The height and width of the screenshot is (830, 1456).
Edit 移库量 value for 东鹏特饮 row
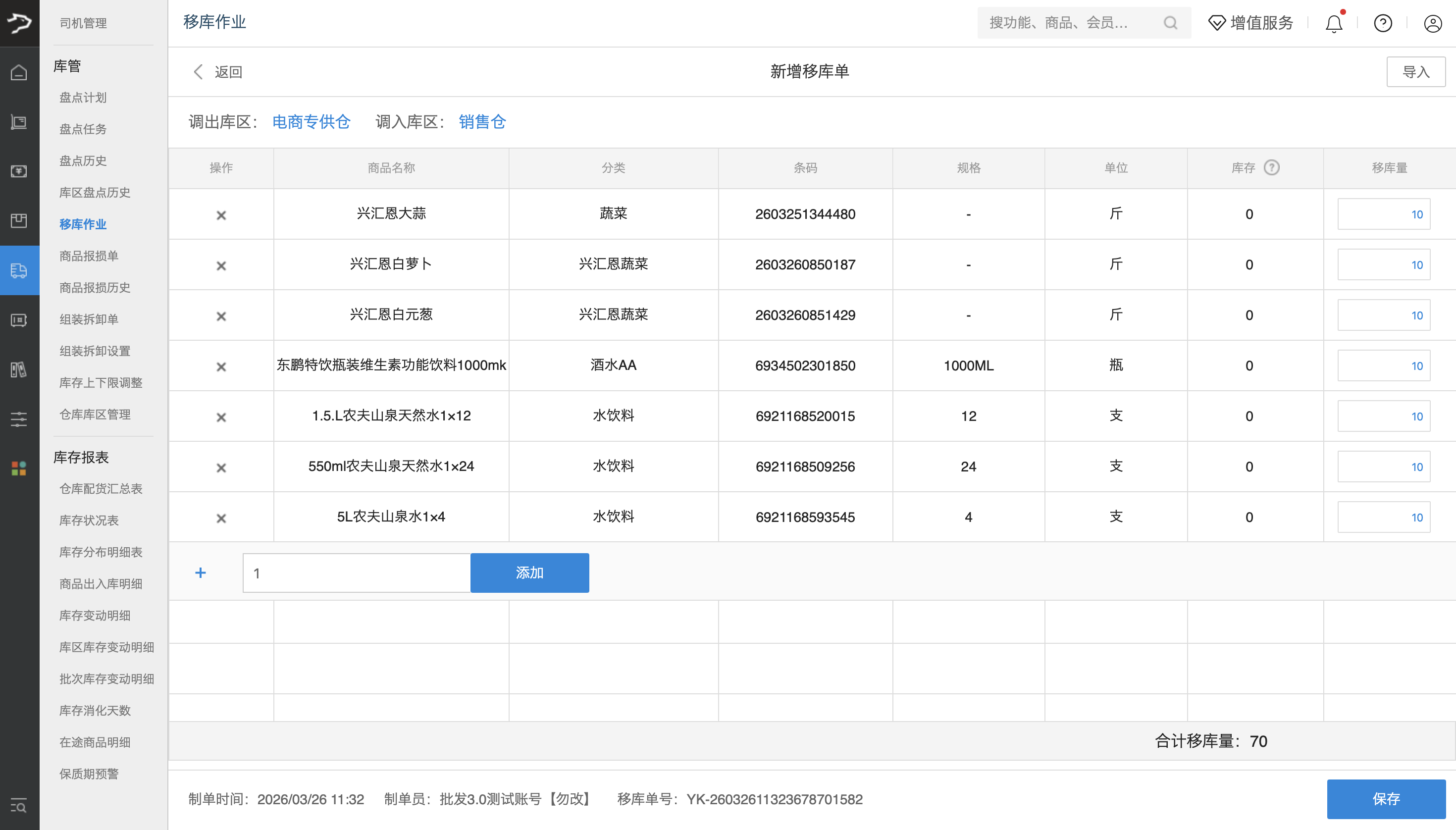[1384, 365]
